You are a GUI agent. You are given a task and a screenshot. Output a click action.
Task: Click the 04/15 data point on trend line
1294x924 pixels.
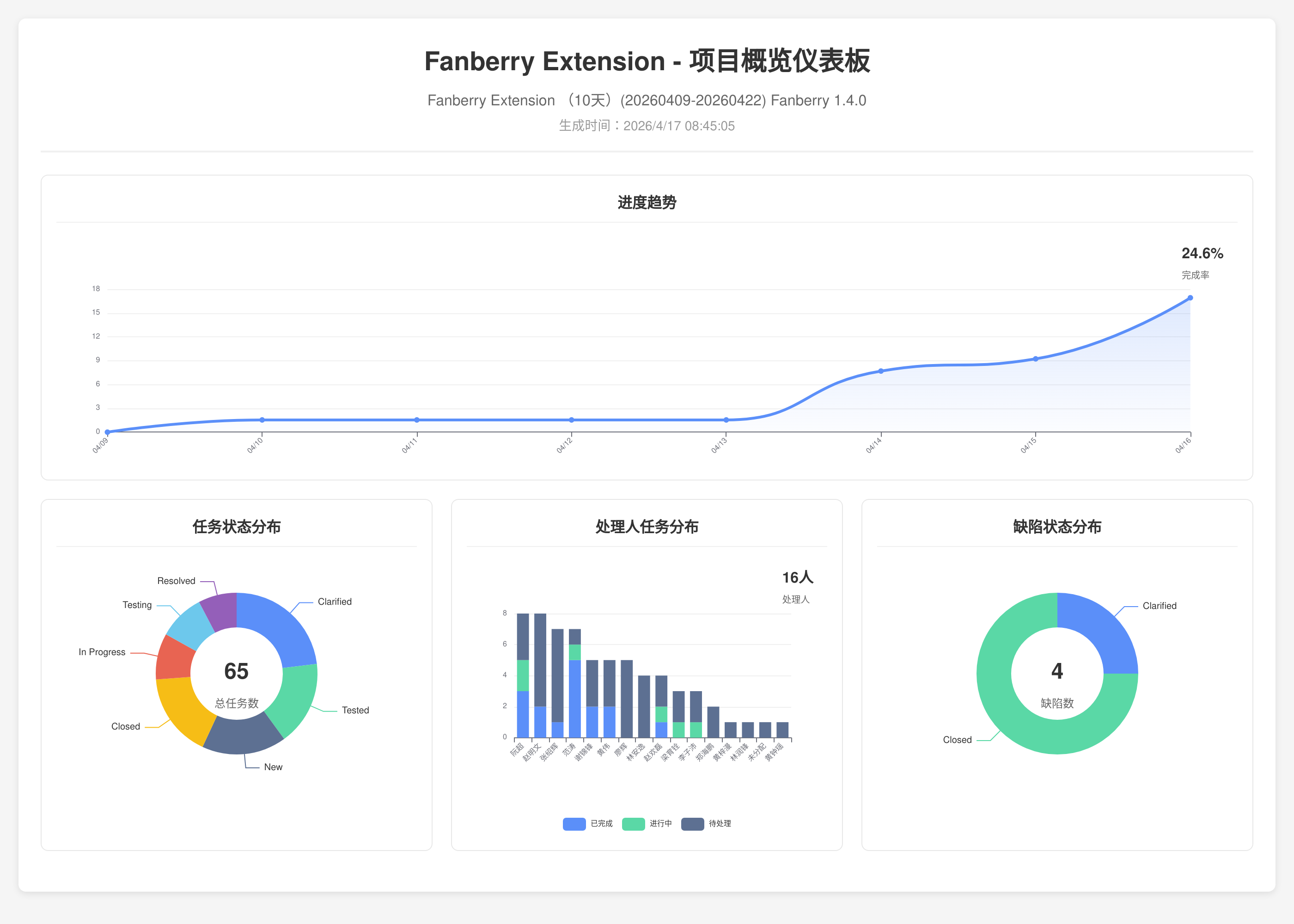(1035, 359)
